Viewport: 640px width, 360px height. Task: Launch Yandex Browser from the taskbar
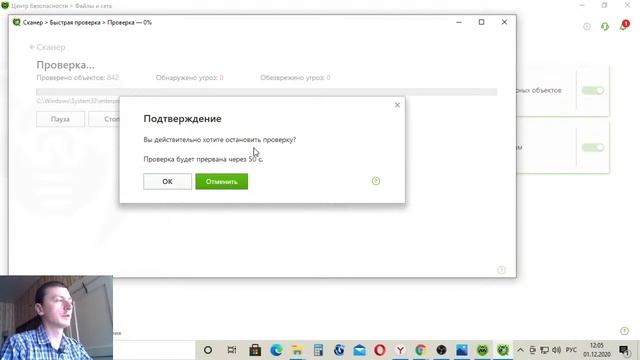click(400, 350)
